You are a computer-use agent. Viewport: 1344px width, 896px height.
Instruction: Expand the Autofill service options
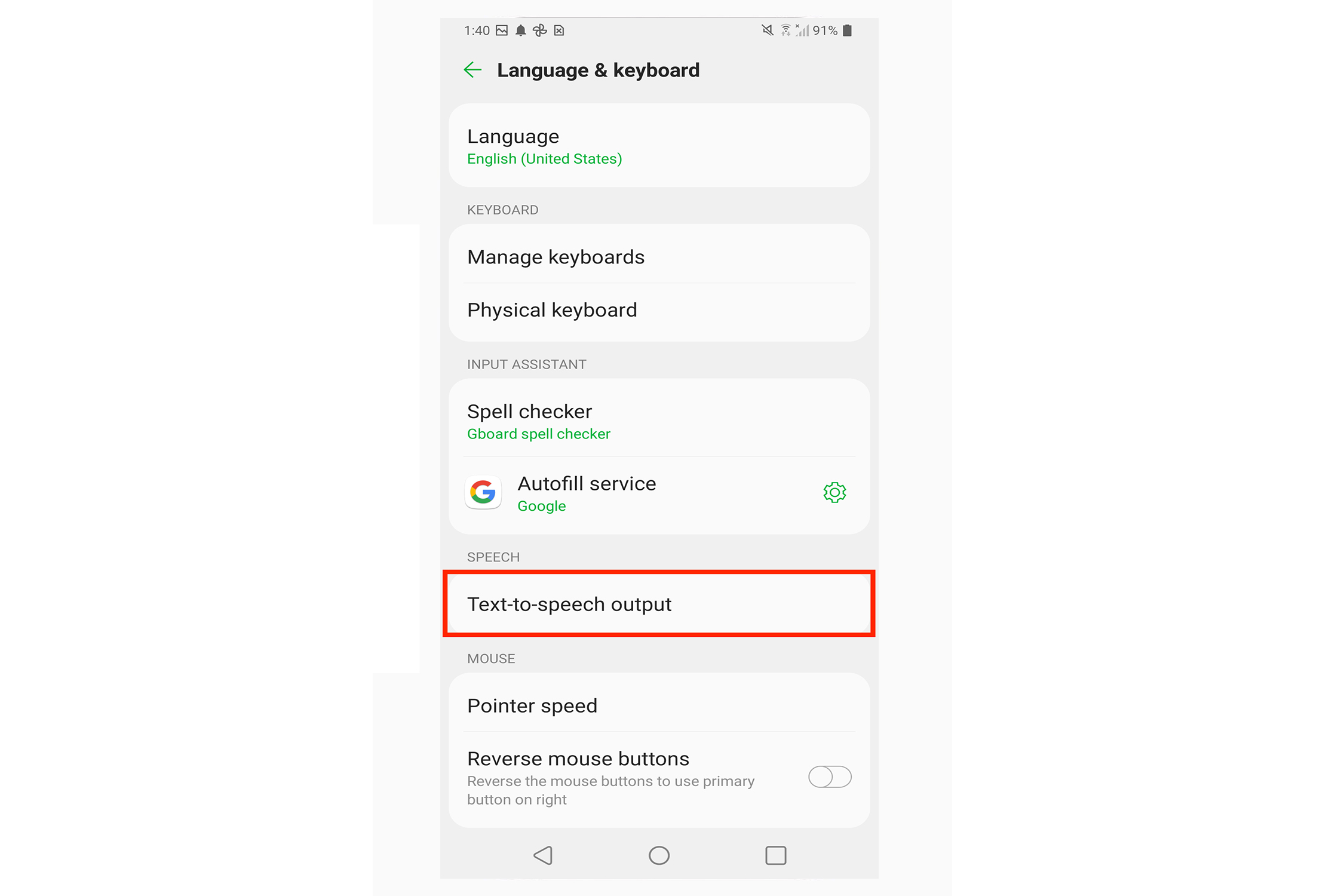[x=836, y=493]
